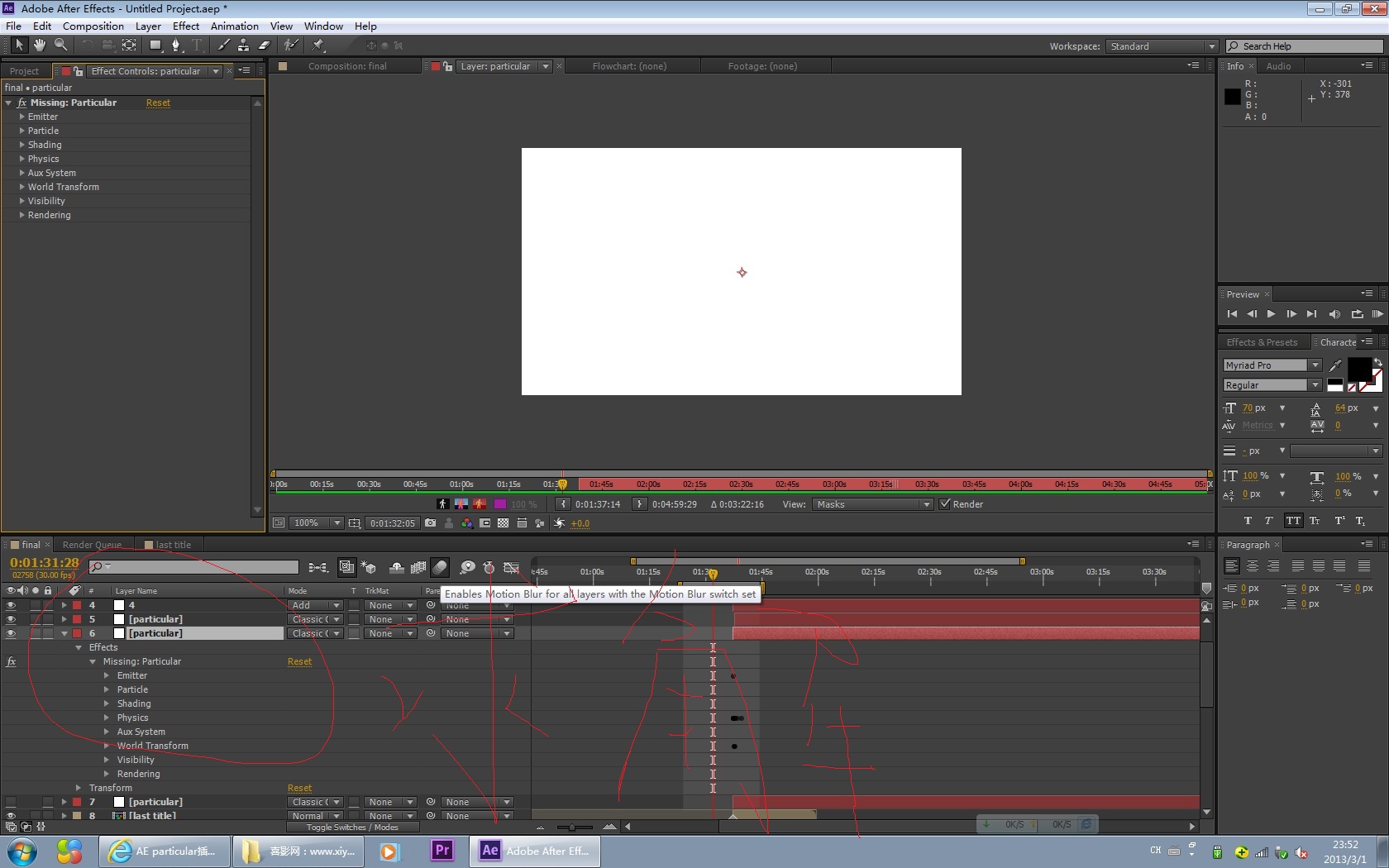The height and width of the screenshot is (868, 1389).
Task: Select the Puppet Pin tool
Action: click(317, 45)
